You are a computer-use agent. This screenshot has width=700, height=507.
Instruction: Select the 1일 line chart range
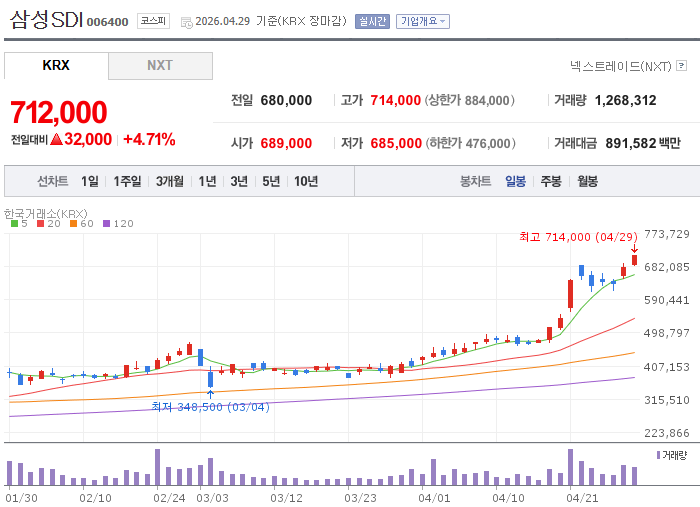point(90,181)
